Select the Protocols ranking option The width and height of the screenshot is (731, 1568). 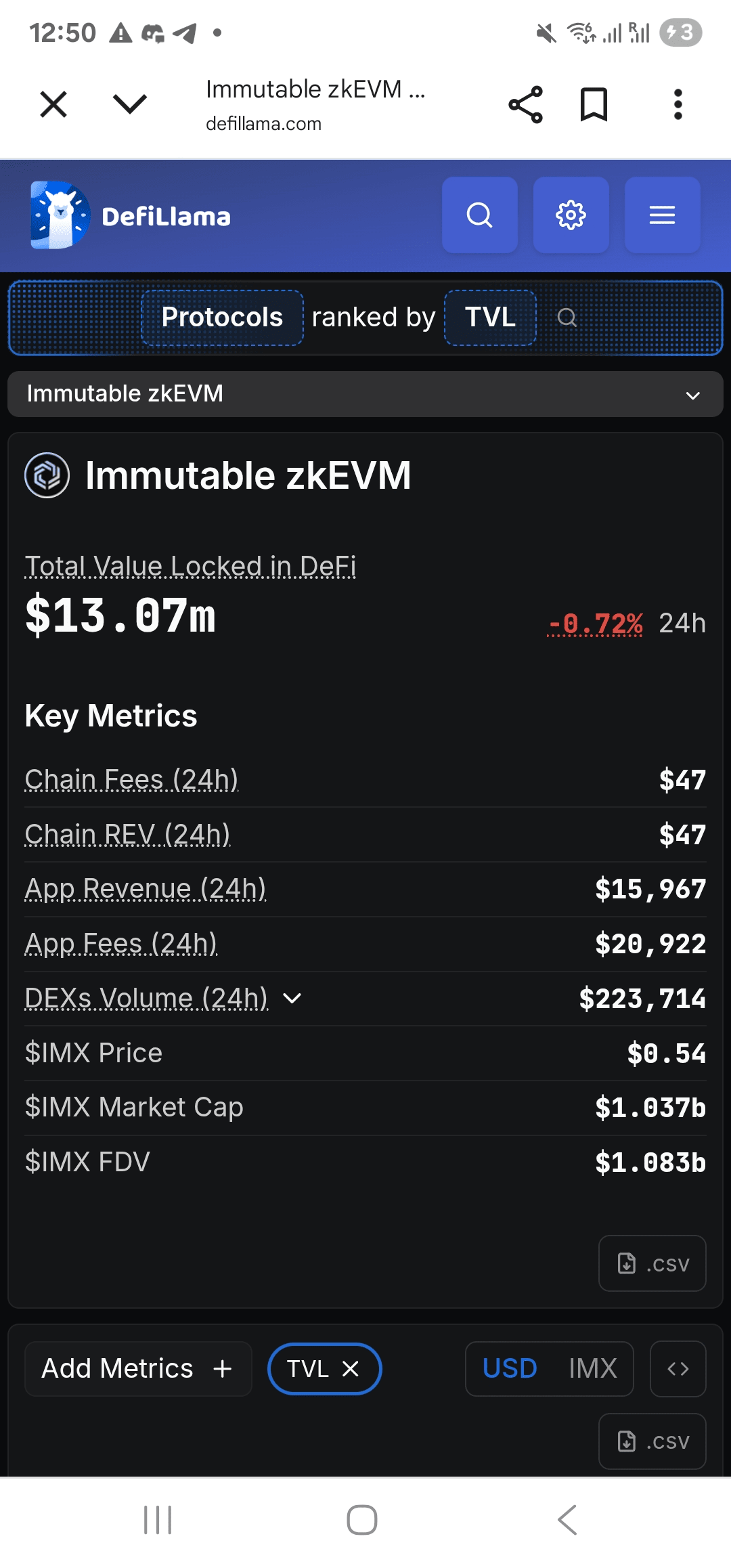[x=222, y=318]
